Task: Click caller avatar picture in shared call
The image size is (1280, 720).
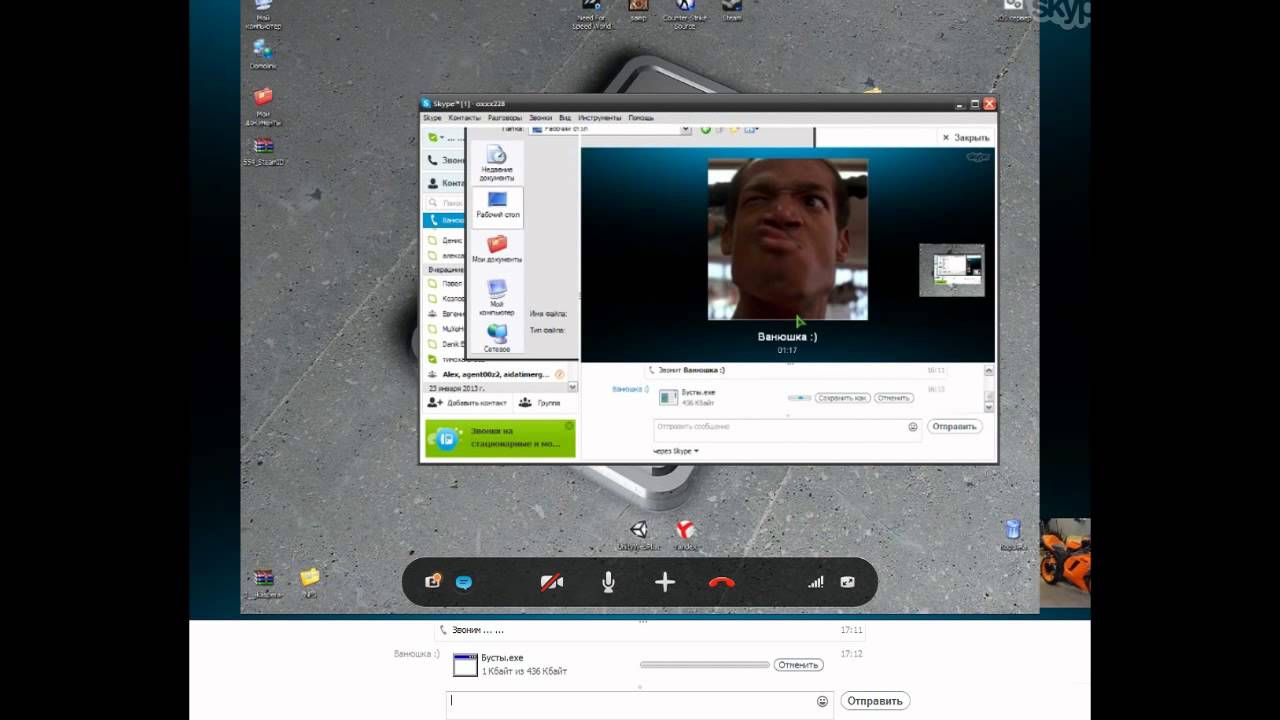Action: 788,239
